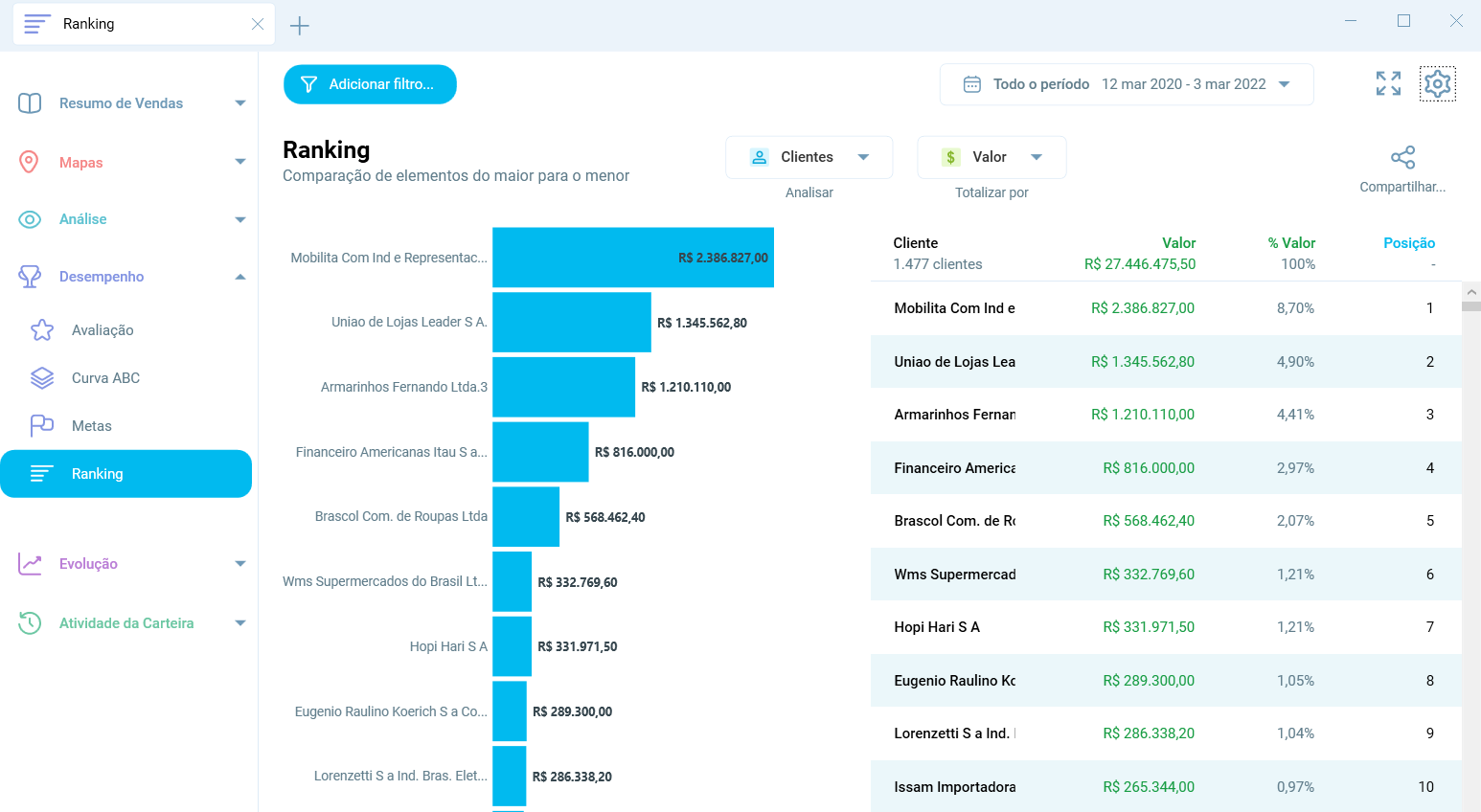Enter fullscreen with the expand arrows icon
This screenshot has width=1481, height=812.
1388,84
